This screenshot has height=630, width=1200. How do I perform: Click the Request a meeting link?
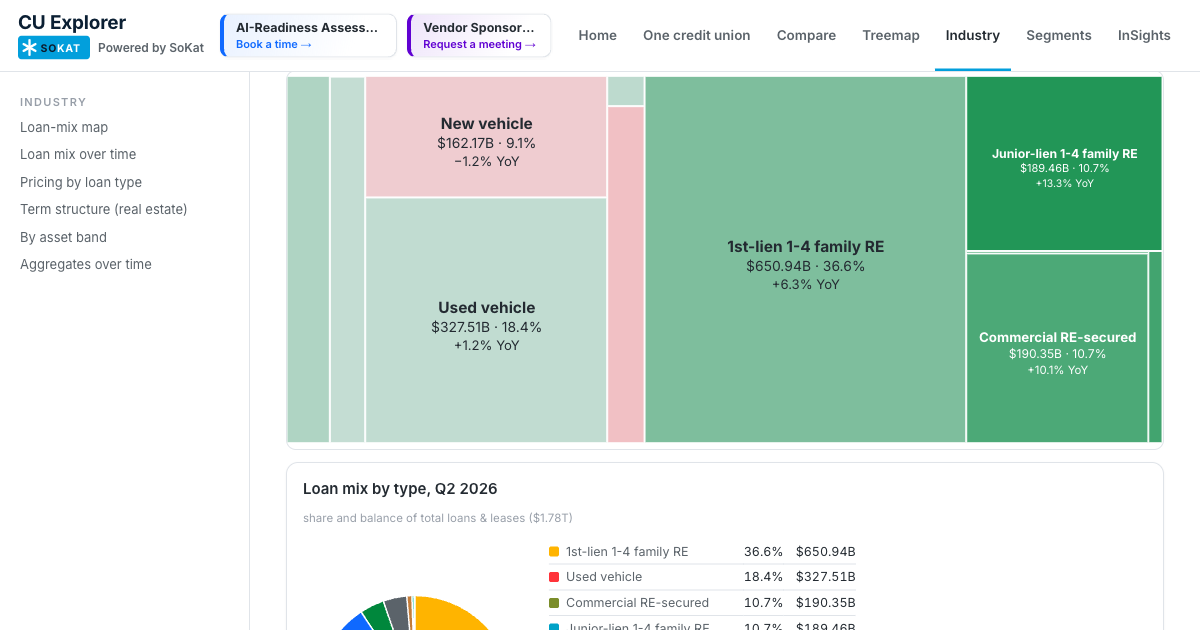pyautogui.click(x=480, y=44)
